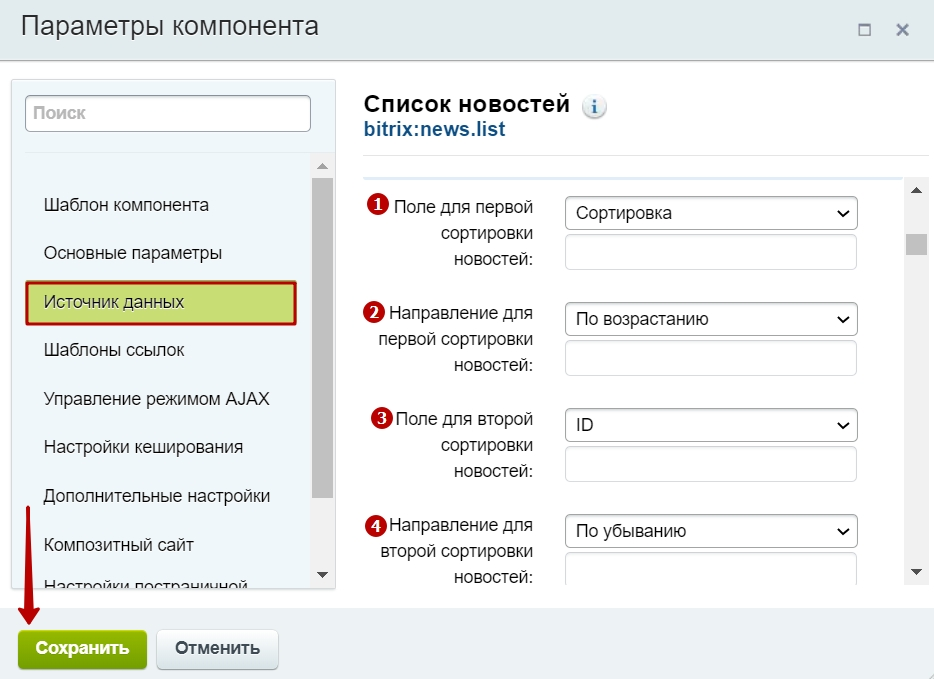Click the right panel scroll-down arrow
The width and height of the screenshot is (934, 679).
pos(916,570)
